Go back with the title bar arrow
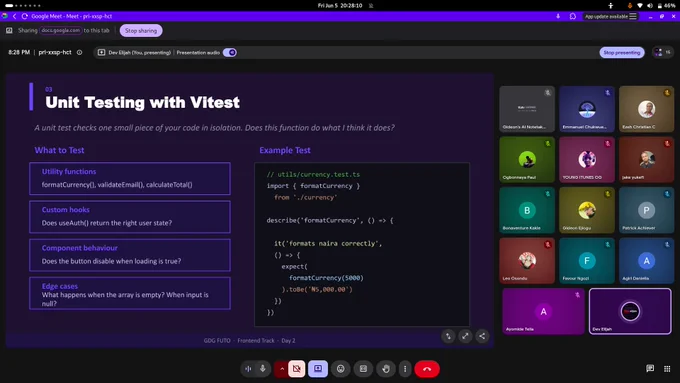This screenshot has height=383, width=680. [14, 16]
